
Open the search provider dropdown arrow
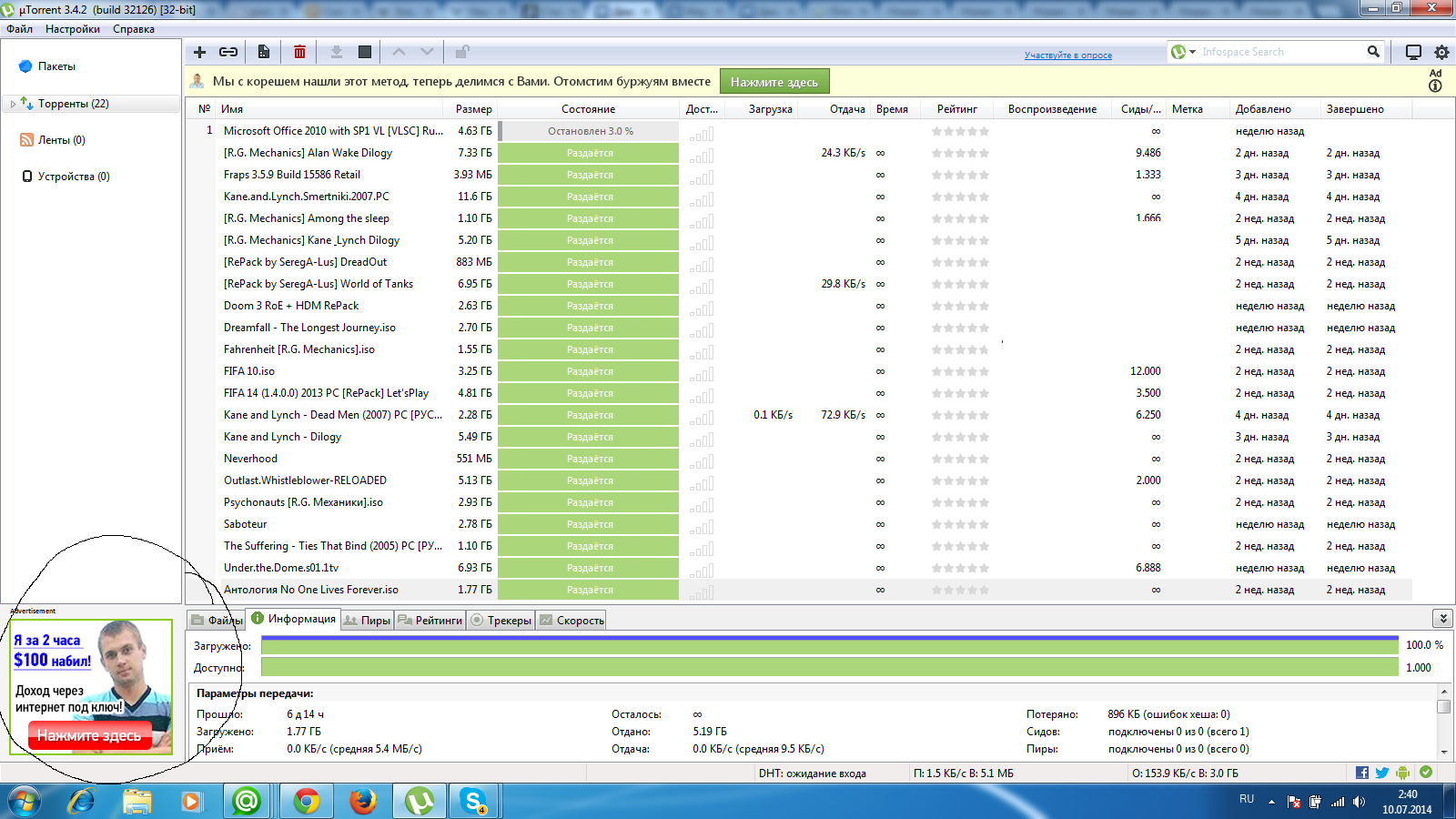[x=1192, y=52]
